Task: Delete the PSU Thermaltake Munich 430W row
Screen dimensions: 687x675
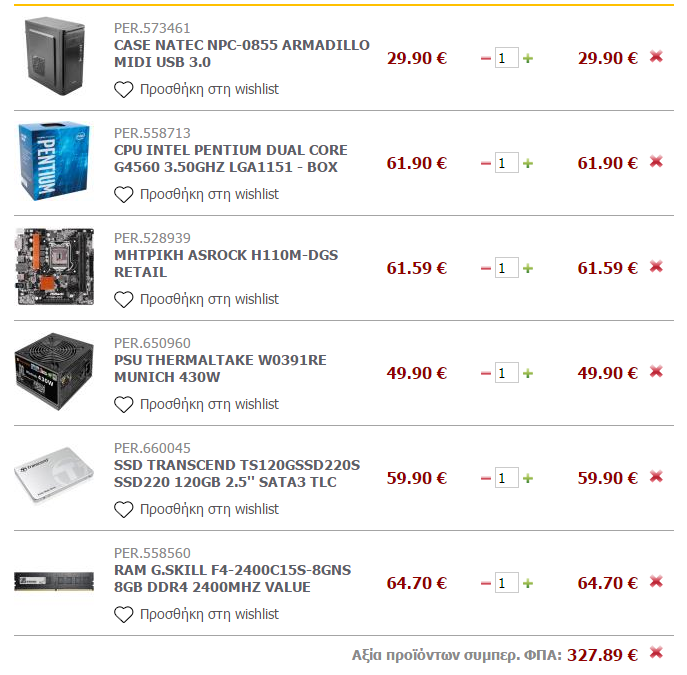Action: (656, 371)
